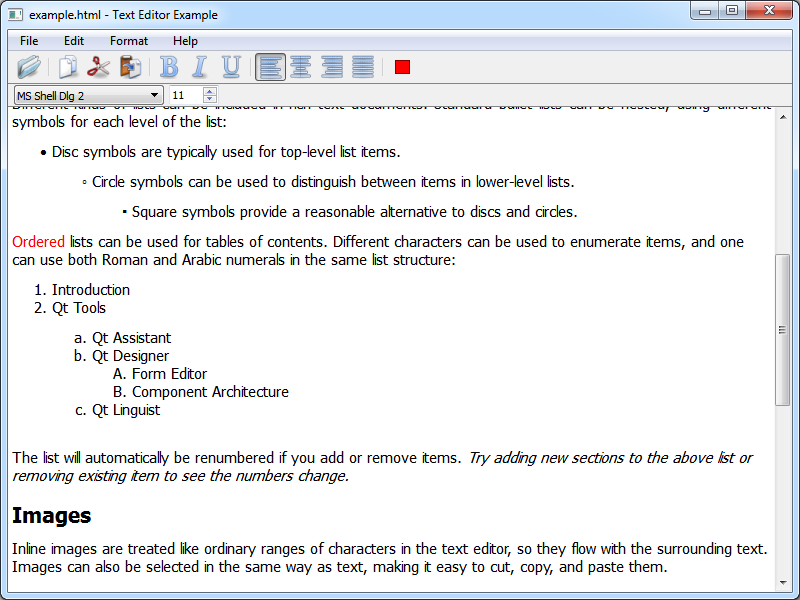This screenshot has width=800, height=600.
Task: Click the Paste clipboard icon
Action: point(130,67)
